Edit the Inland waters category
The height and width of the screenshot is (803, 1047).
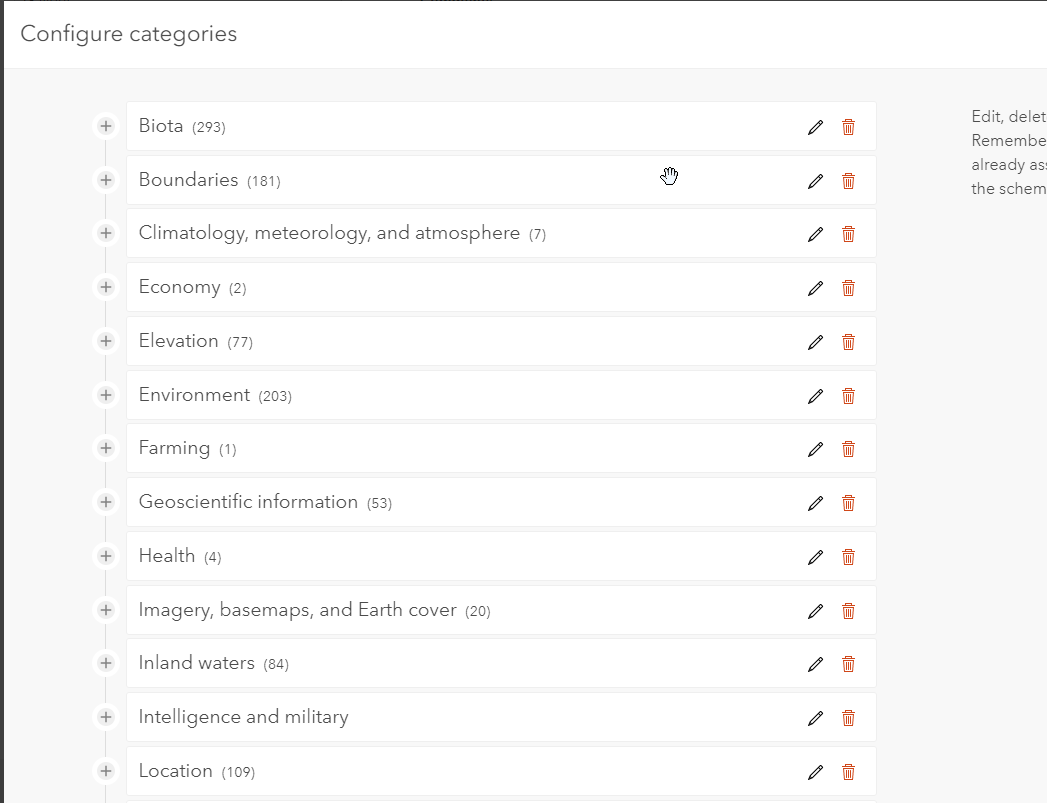(815, 663)
